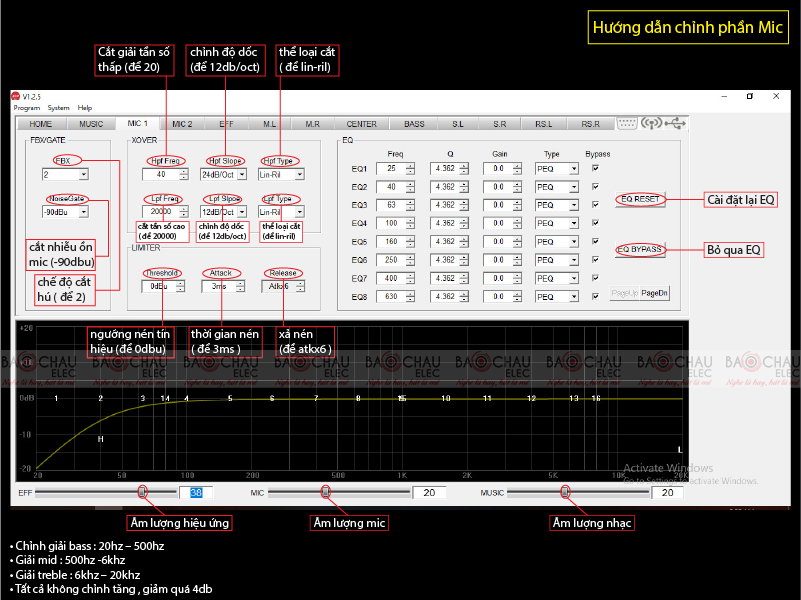Open EQ1 Type PEQ dropdown

[574, 169]
